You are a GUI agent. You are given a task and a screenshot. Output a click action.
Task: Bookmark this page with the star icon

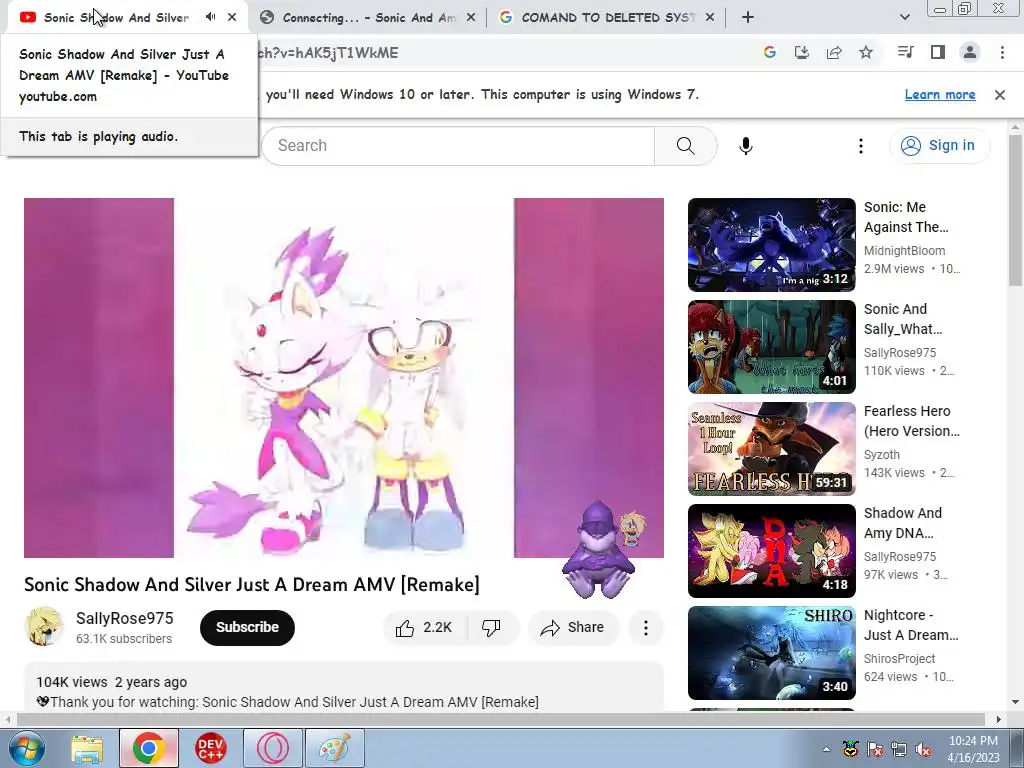[866, 52]
